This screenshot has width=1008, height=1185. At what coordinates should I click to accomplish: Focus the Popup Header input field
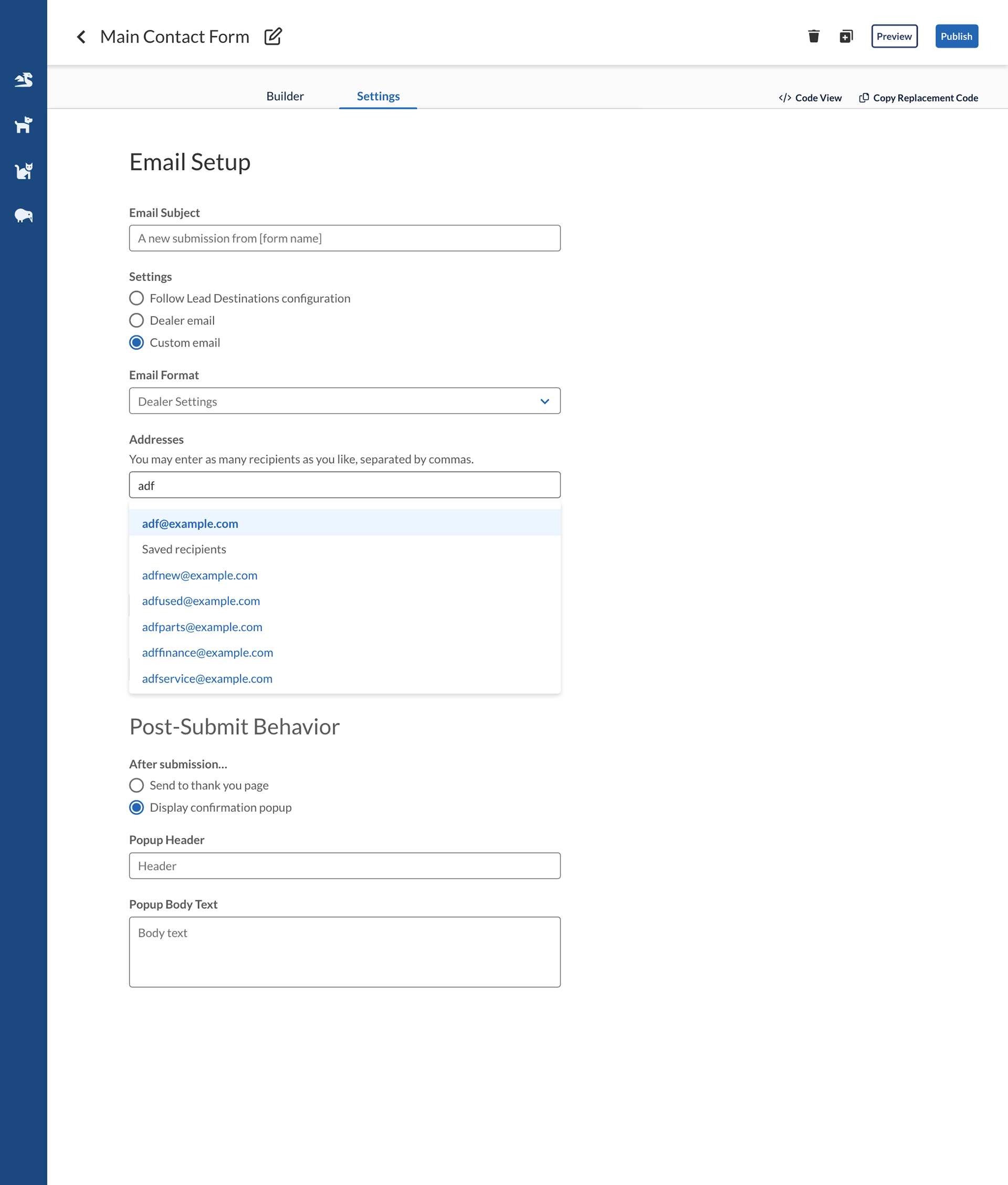coord(344,866)
